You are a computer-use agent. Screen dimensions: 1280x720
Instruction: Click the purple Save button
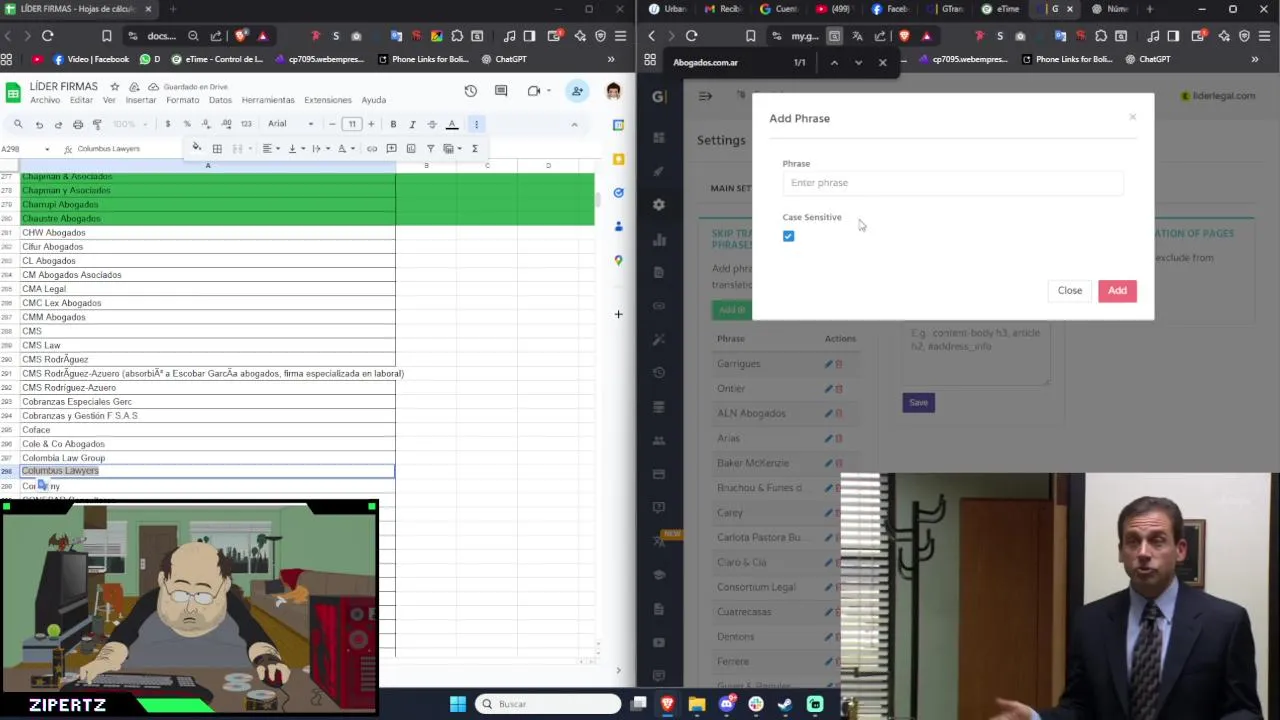918,402
